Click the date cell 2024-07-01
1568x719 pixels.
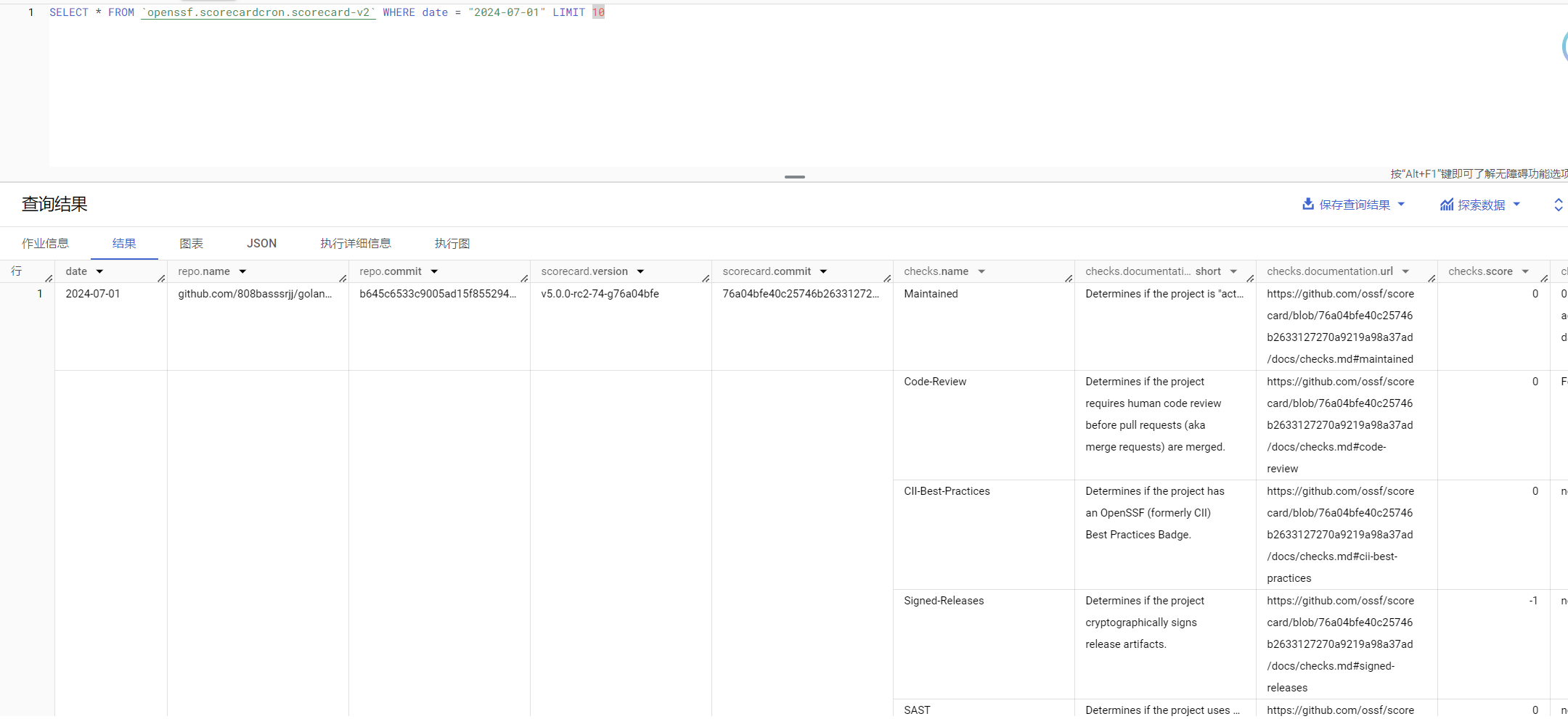pos(93,294)
